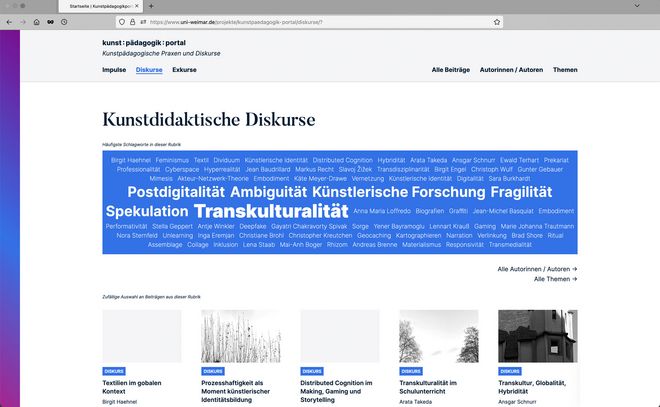Click the browser forward arrow
This screenshot has width=660, height=407.
click(23, 22)
